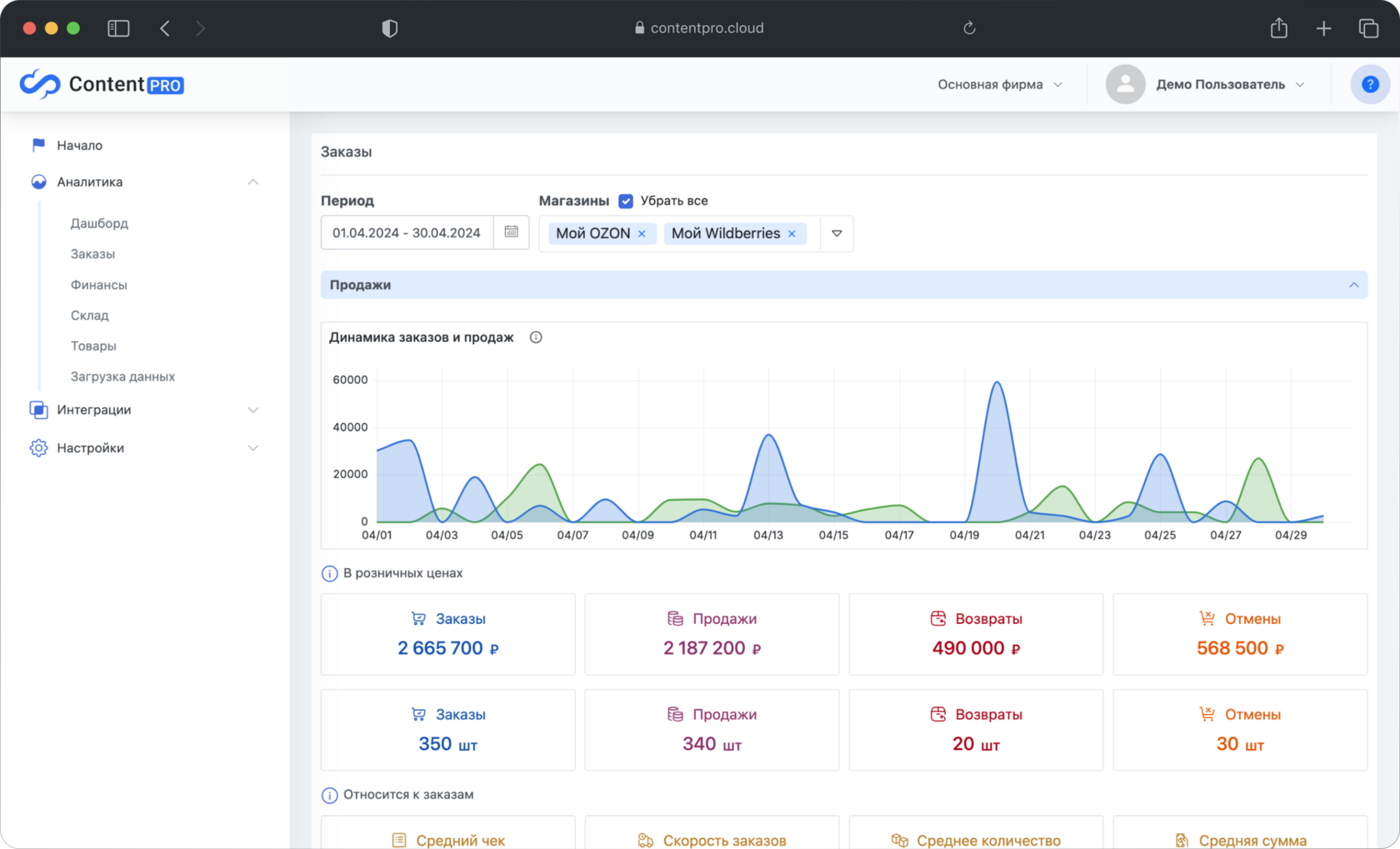This screenshot has height=849, width=1400.
Task: Remove the Мой OZON store tag
Action: coord(642,234)
